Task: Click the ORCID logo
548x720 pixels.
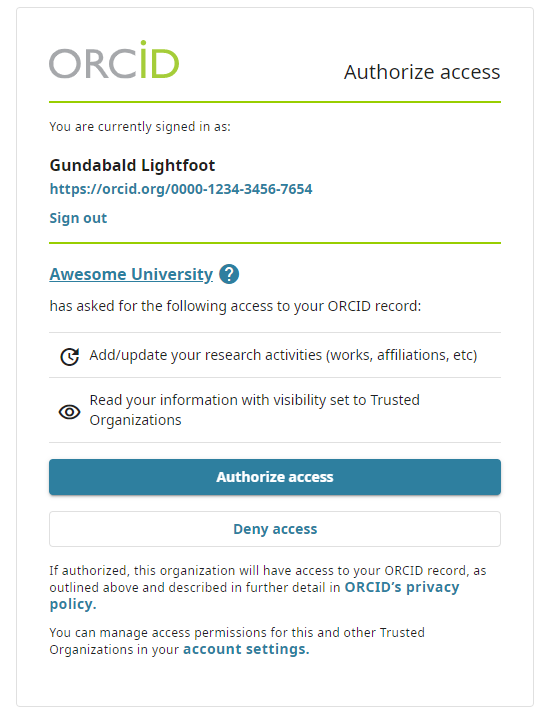Action: click(x=114, y=60)
